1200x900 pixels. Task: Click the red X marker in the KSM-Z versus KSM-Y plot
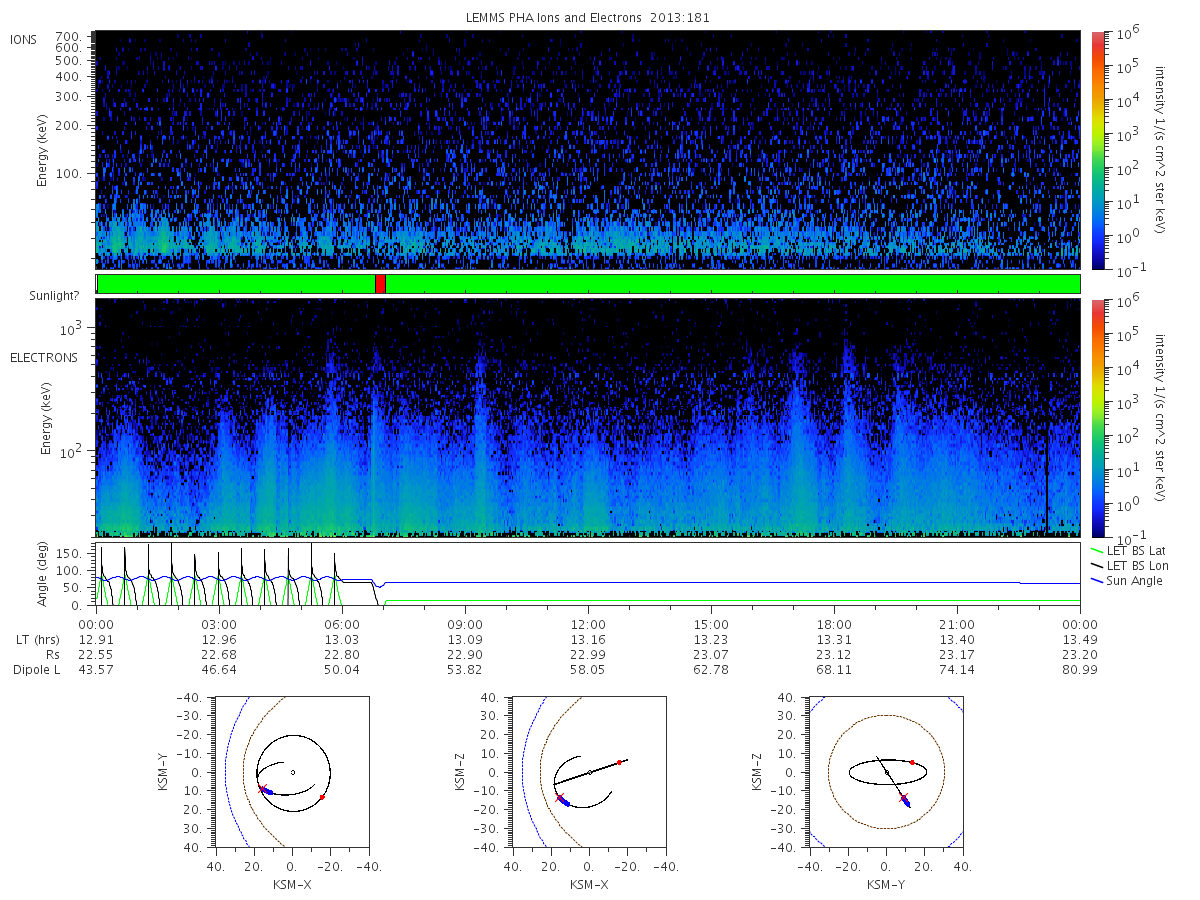coord(903,797)
